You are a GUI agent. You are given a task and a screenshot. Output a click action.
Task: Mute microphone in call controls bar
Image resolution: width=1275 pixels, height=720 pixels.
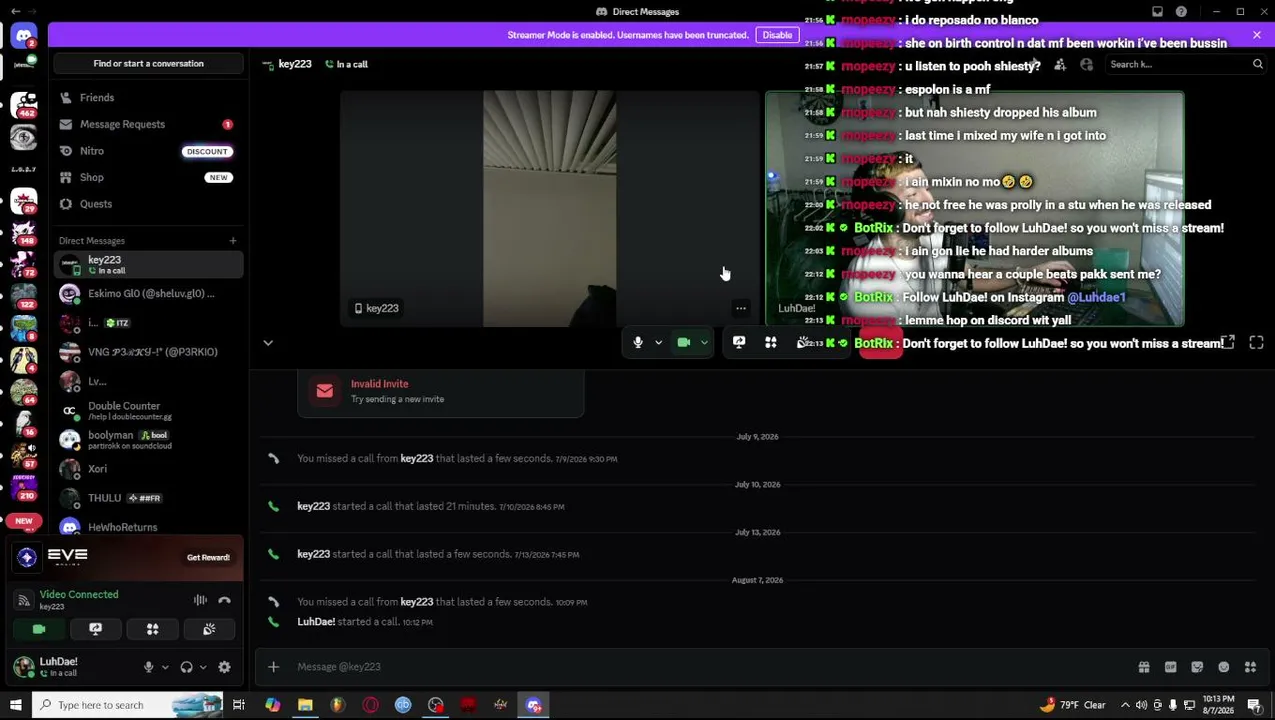coord(638,343)
